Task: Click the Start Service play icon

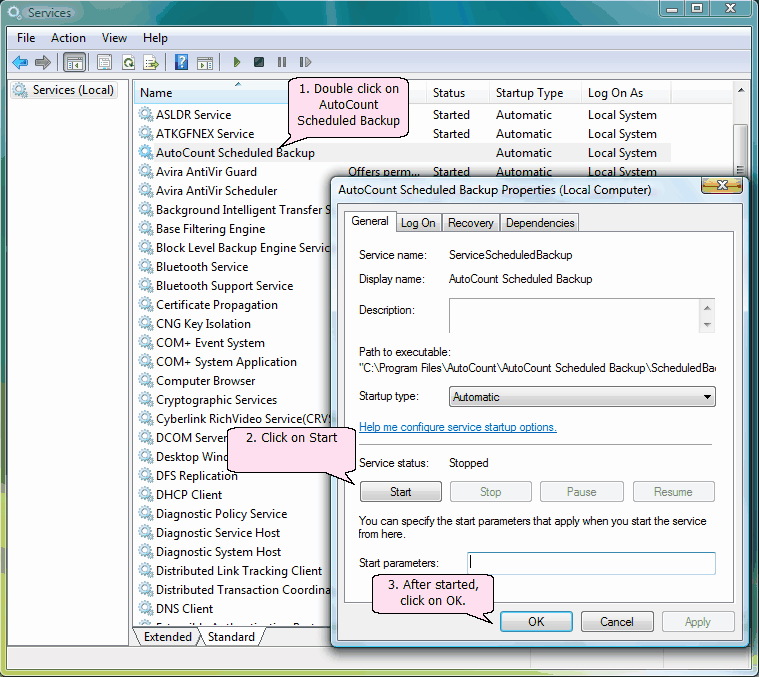Action: [237, 62]
